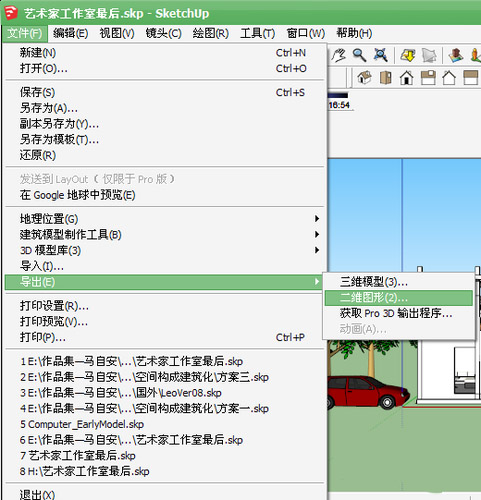
Task: Click the shadow time slider bar above 16:54
Action: pyautogui.click(x=338, y=95)
